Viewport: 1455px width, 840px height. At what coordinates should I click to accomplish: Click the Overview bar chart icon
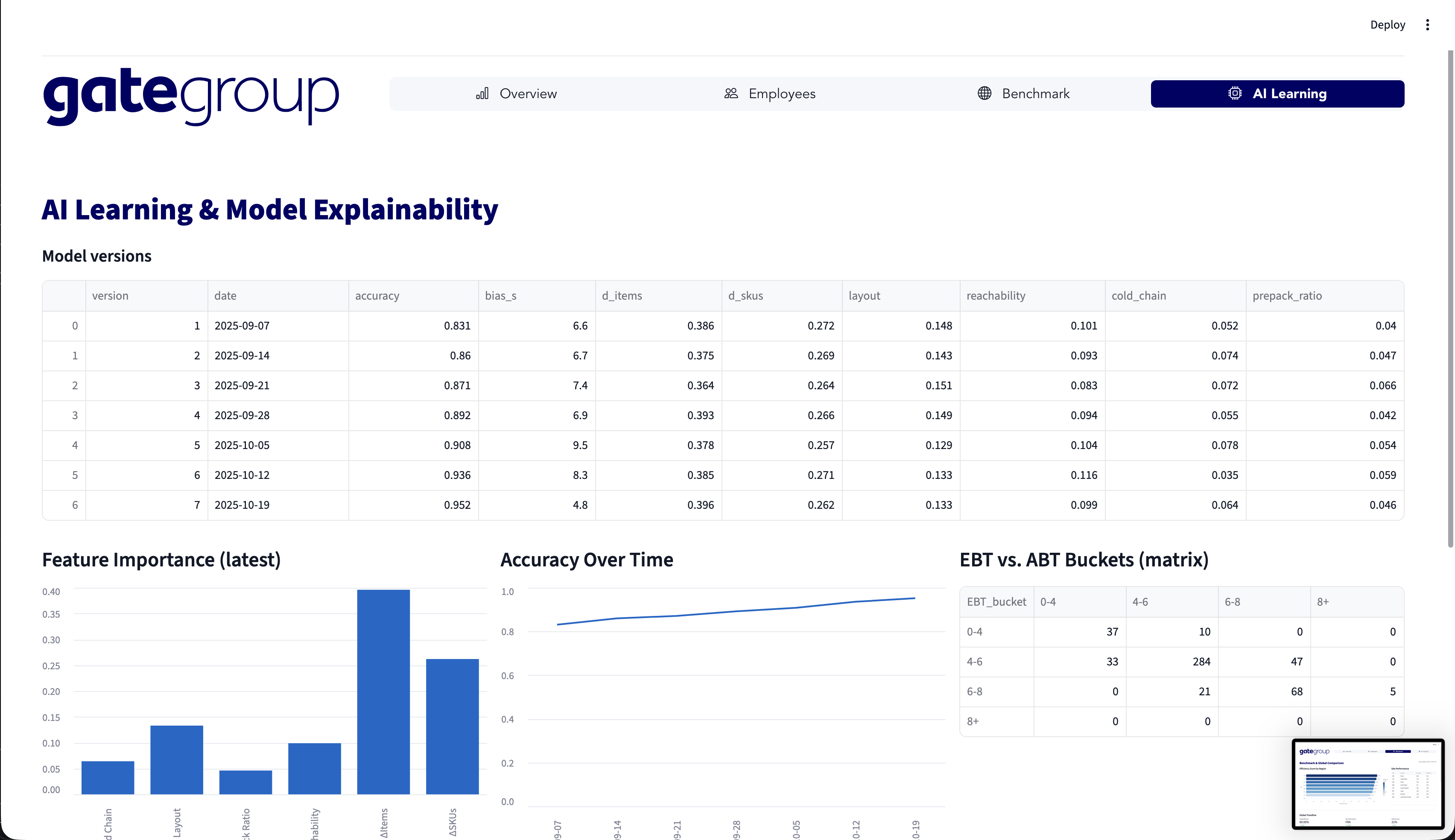pos(482,93)
